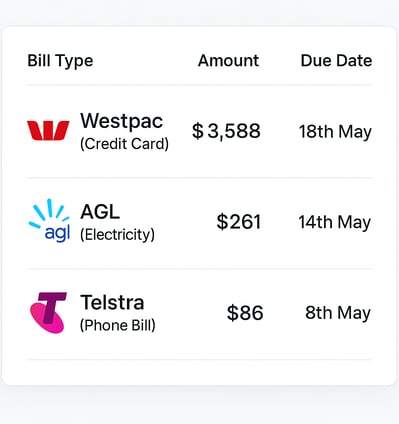The height and width of the screenshot is (424, 399).
Task: Click the $86 amount
Action: (x=245, y=313)
